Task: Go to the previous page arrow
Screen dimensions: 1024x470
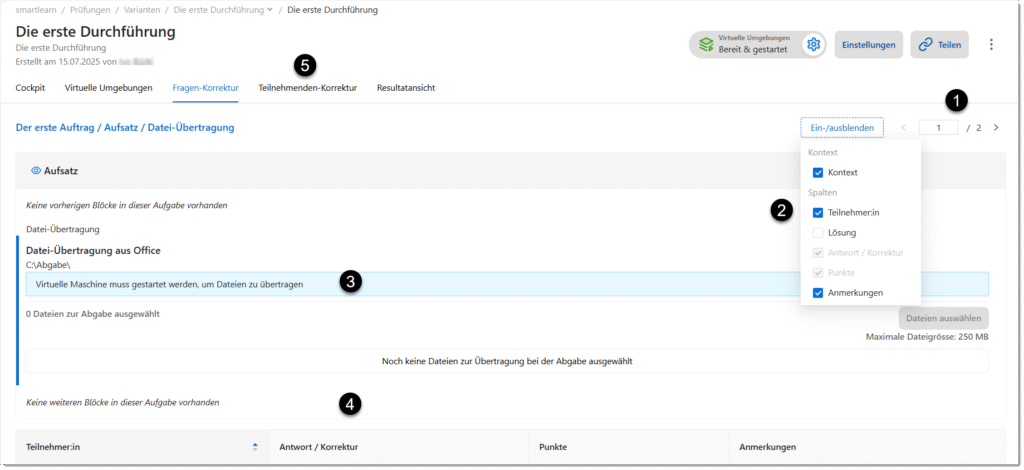Action: point(903,128)
